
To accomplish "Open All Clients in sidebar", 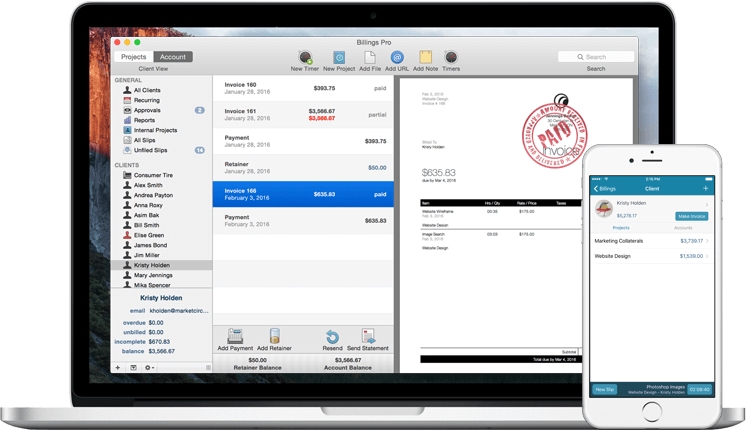I will pyautogui.click(x=147, y=90).
